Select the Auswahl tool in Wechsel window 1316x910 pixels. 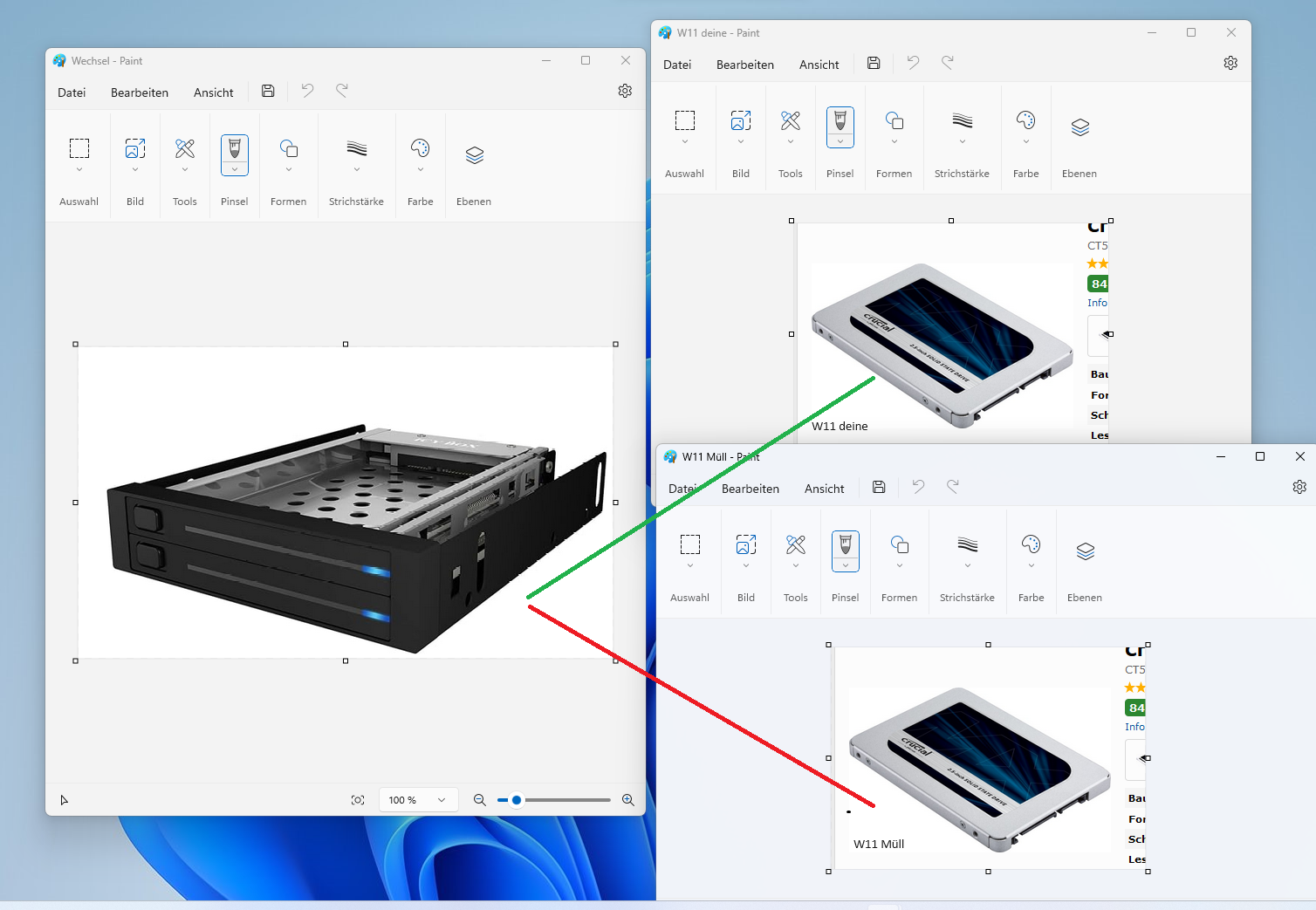click(x=79, y=148)
